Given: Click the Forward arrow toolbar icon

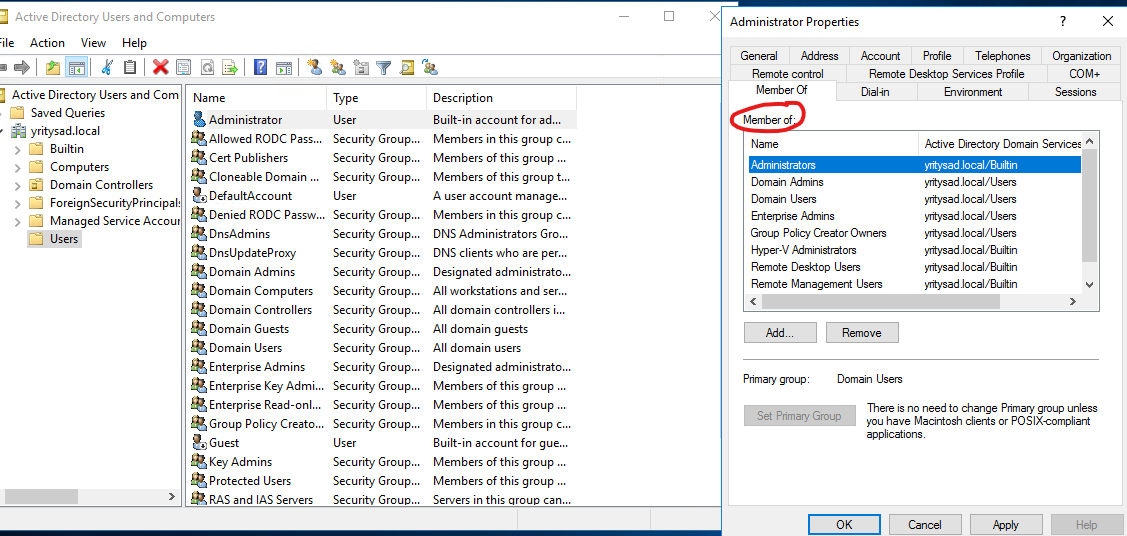Looking at the screenshot, I should (x=22, y=68).
